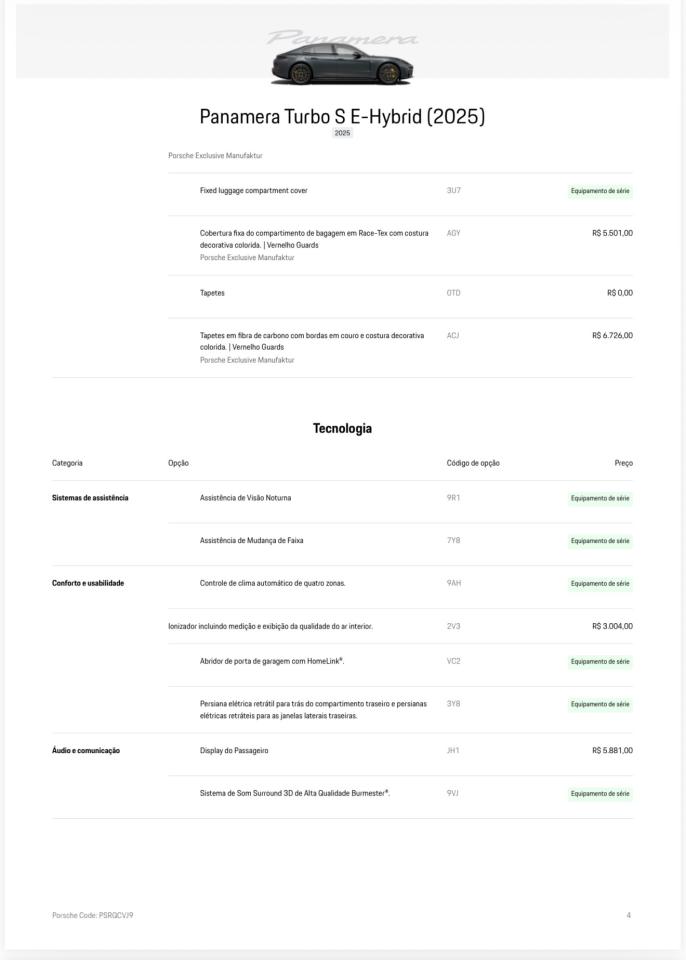Click the Preço column header
The image size is (686, 960).
[624, 463]
